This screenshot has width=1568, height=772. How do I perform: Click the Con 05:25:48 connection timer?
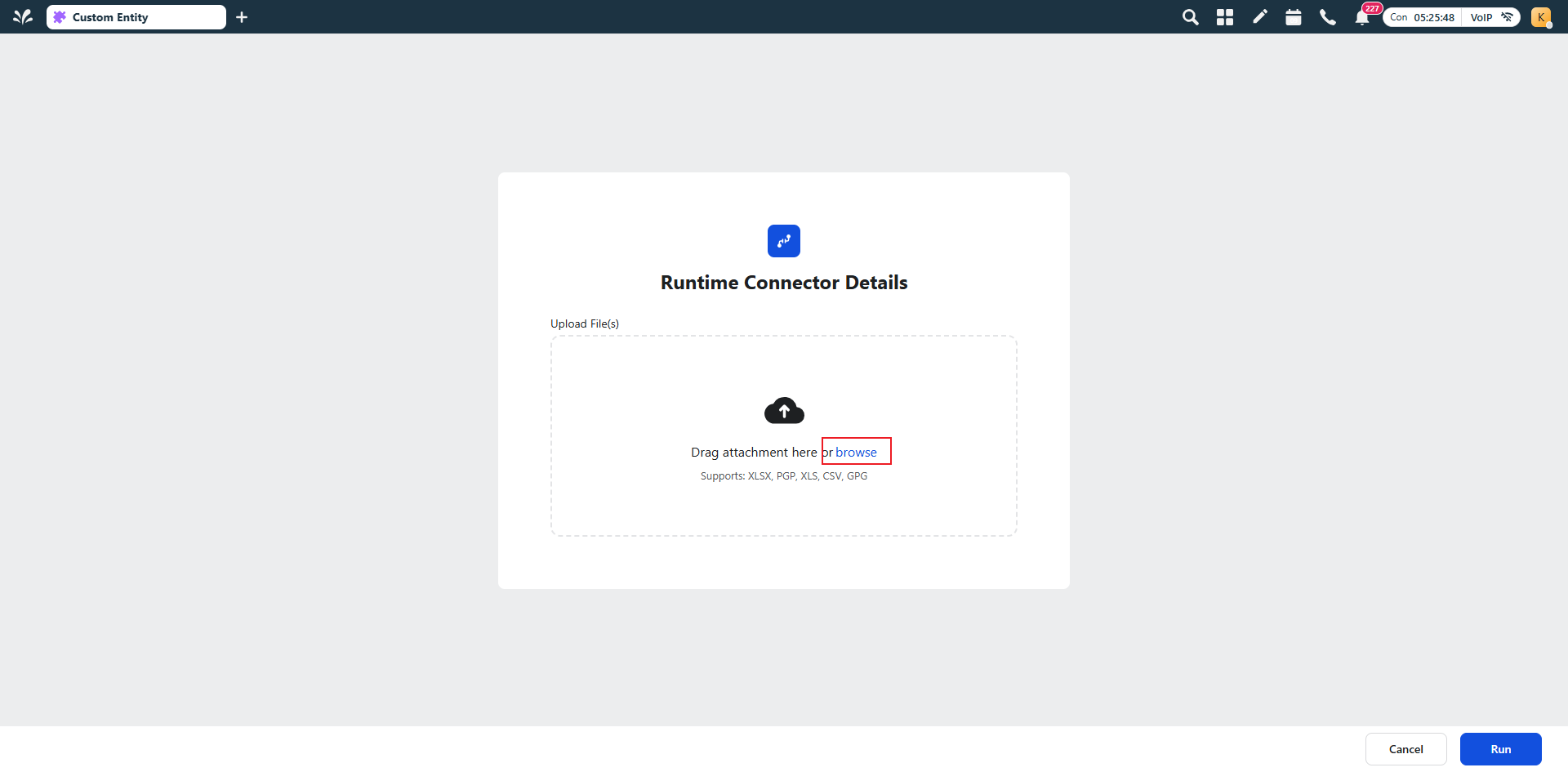[x=1422, y=17]
